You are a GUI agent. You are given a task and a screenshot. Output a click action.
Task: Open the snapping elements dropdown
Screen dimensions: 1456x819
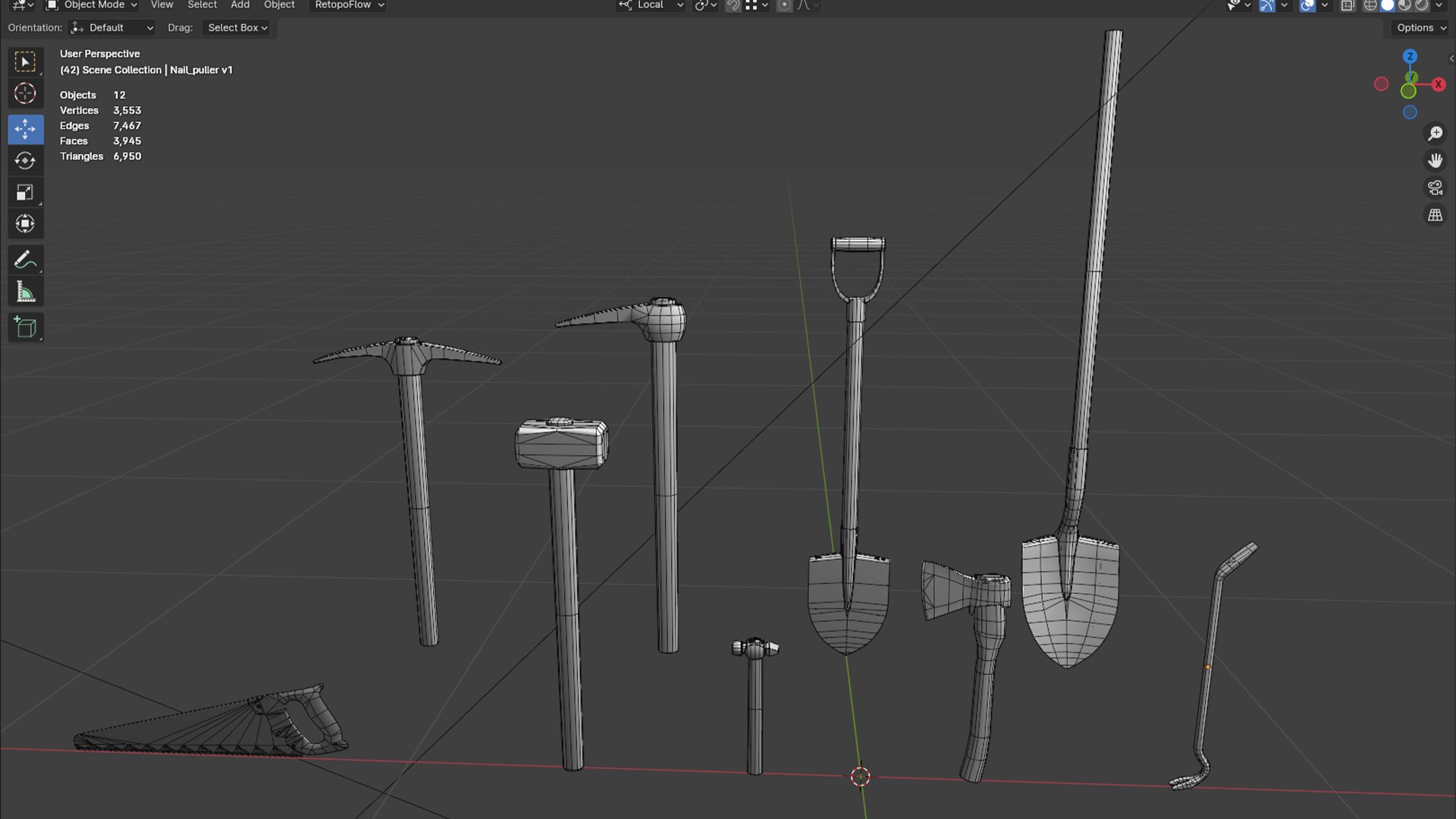(x=757, y=5)
